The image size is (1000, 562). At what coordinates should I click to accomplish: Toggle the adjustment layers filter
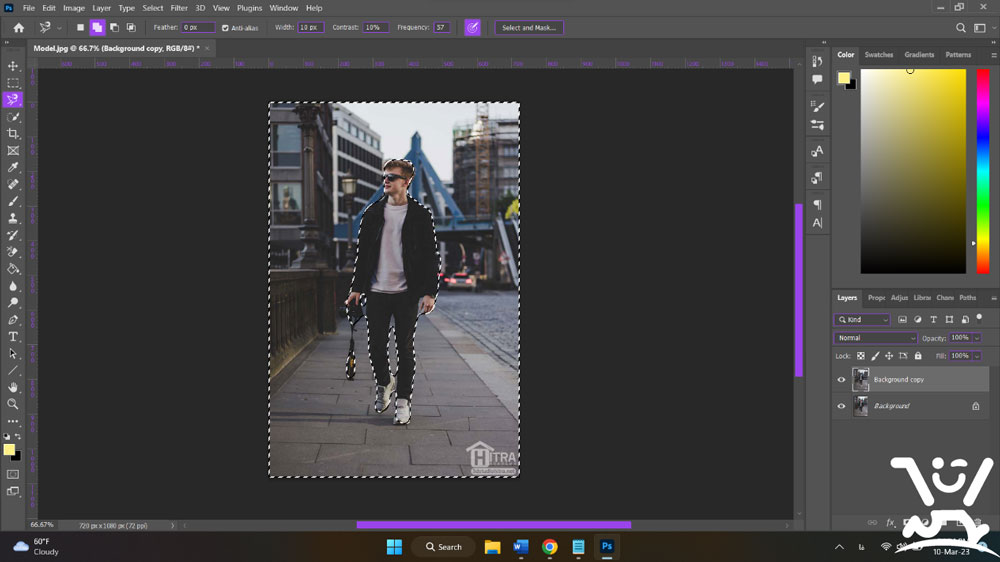coord(918,320)
